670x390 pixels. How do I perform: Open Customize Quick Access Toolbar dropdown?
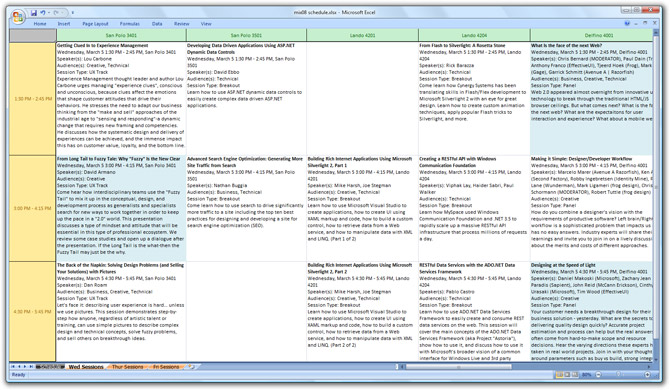[73, 13]
